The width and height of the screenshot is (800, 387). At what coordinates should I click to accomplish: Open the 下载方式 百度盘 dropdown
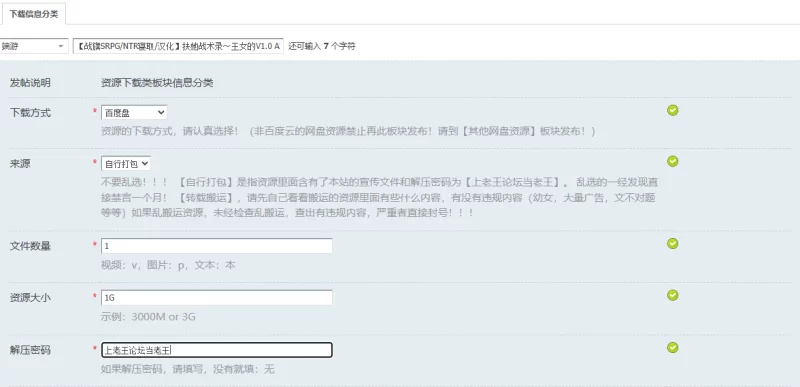point(134,113)
